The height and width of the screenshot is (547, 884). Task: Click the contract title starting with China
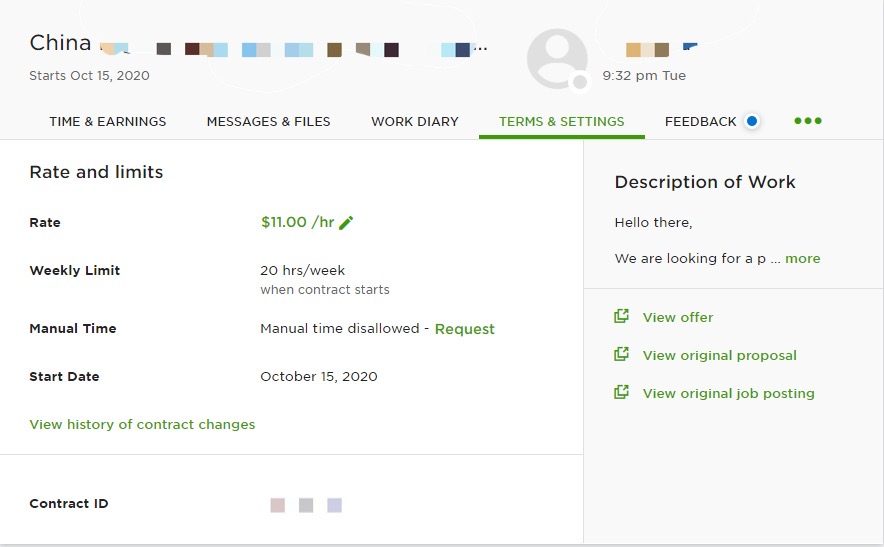258,43
